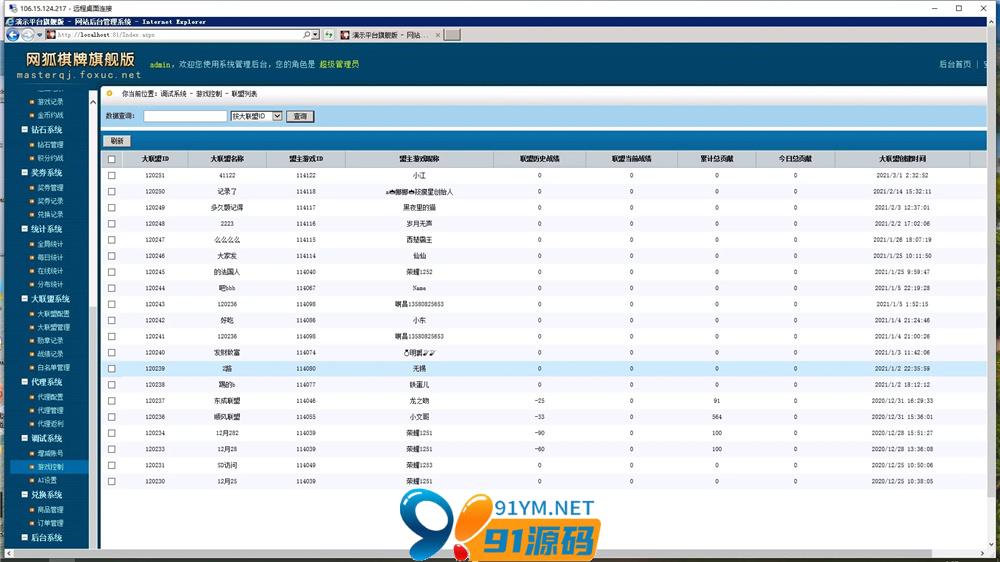Screen dimensions: 1000x562
Task: Click the sidebar scroll-up arrow
Action: click(92, 102)
